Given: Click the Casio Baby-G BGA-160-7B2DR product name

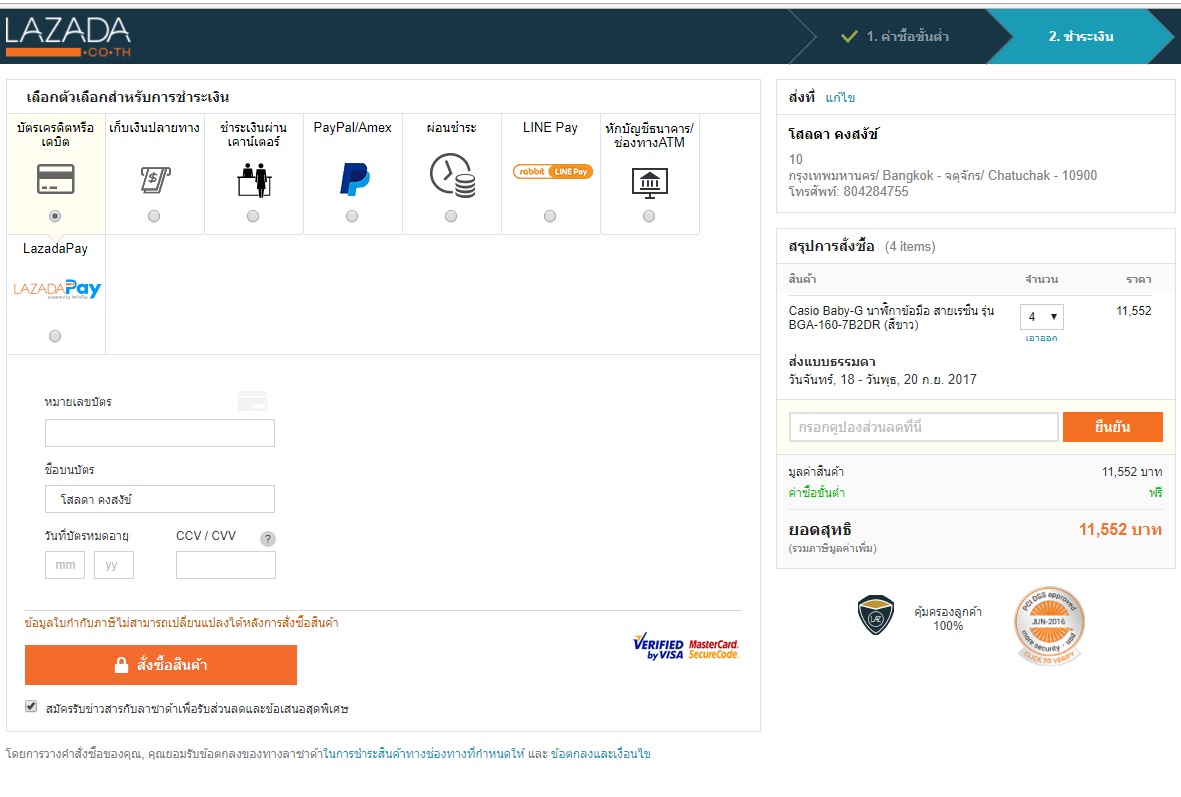Looking at the screenshot, I should tap(891, 318).
